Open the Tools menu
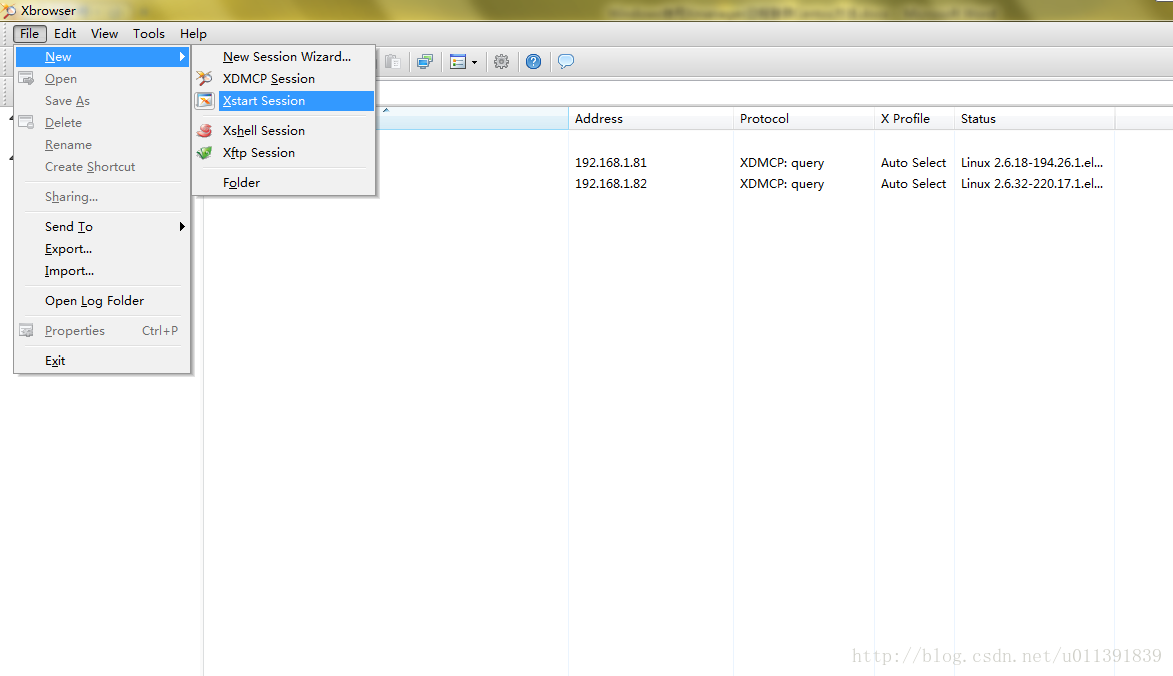Screen dimensions: 1173x676 (x=149, y=34)
